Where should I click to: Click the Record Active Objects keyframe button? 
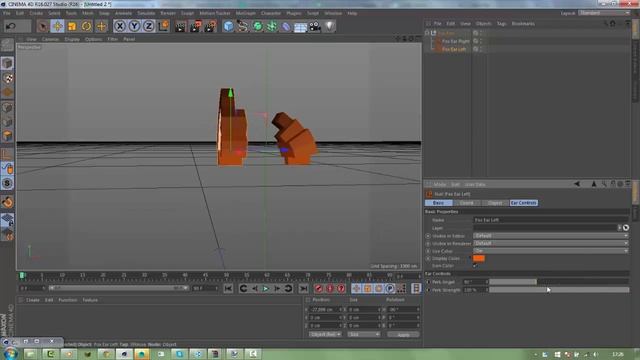pyautogui.click(x=318, y=289)
